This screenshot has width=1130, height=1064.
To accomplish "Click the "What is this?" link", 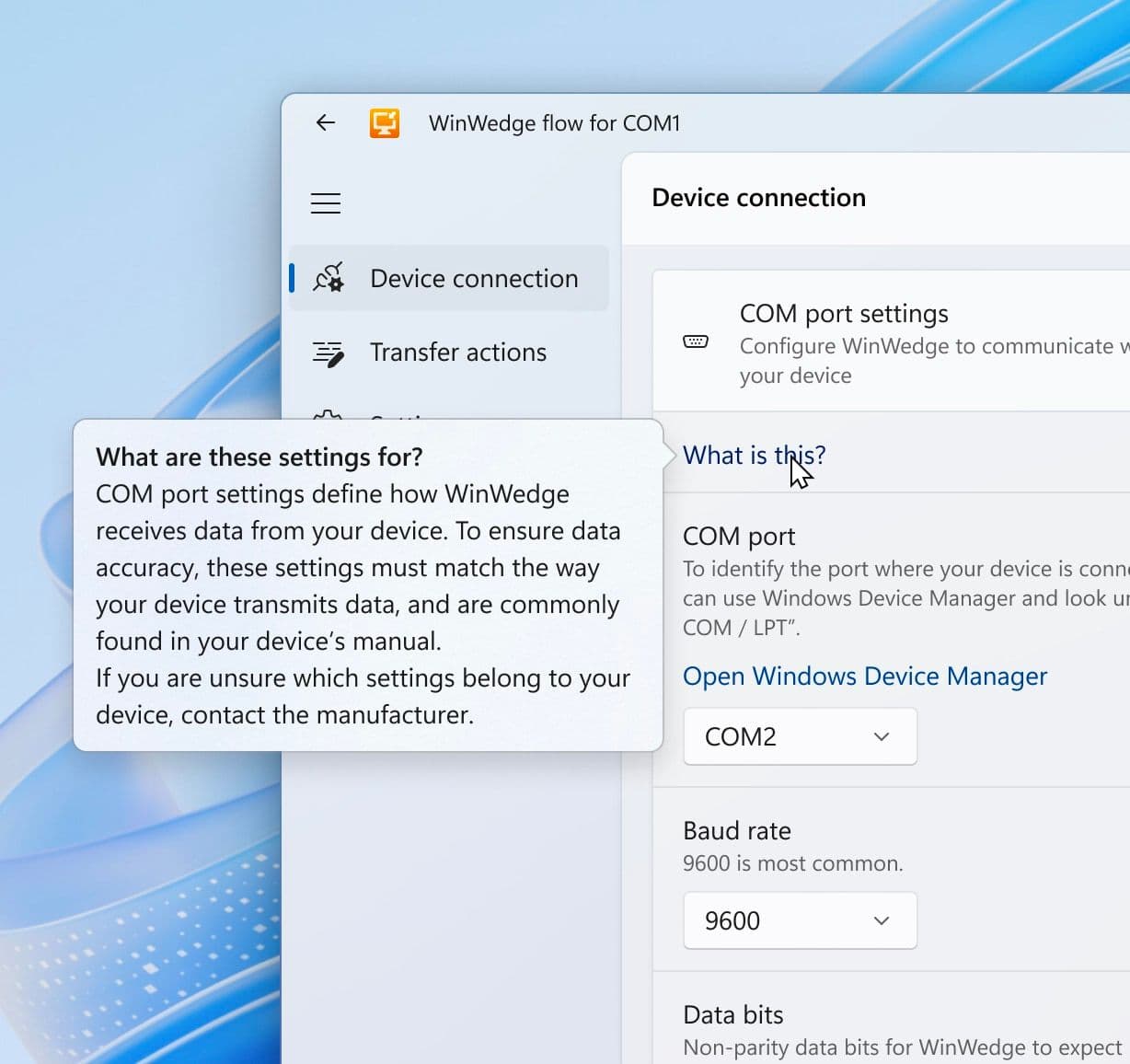I will pyautogui.click(x=754, y=455).
